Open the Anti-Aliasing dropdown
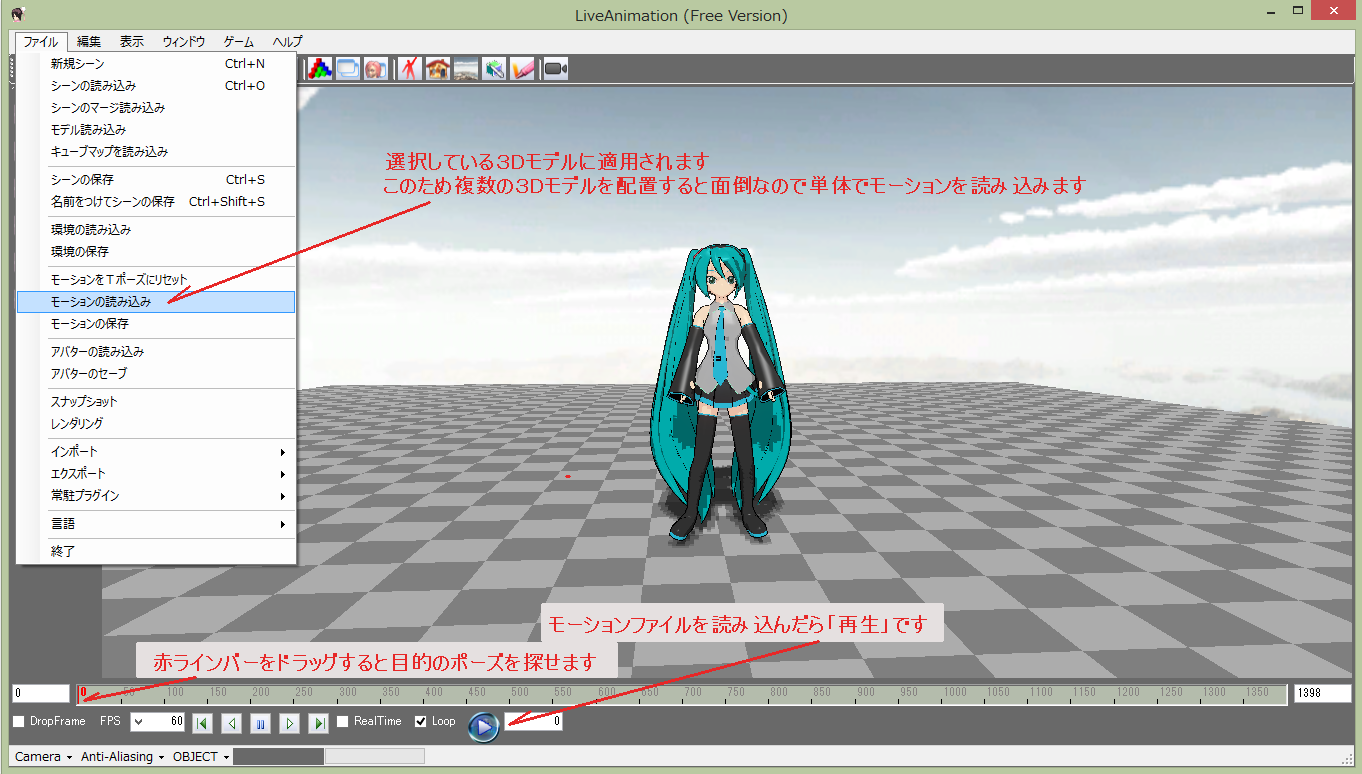1362x774 pixels. coord(123,757)
